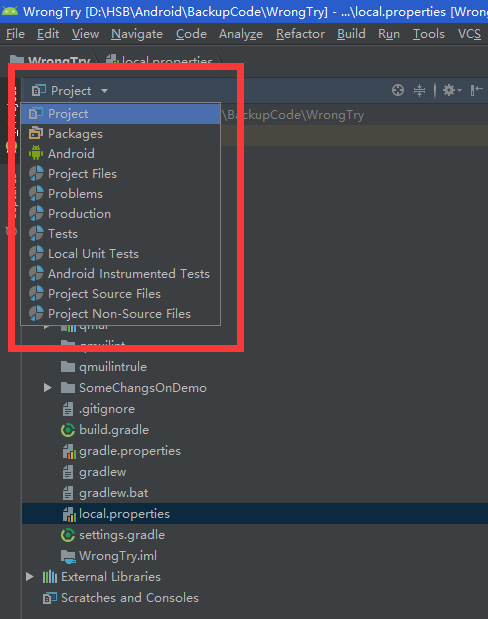Select Project in the view list
Screen dimensions: 488x619
(120, 114)
